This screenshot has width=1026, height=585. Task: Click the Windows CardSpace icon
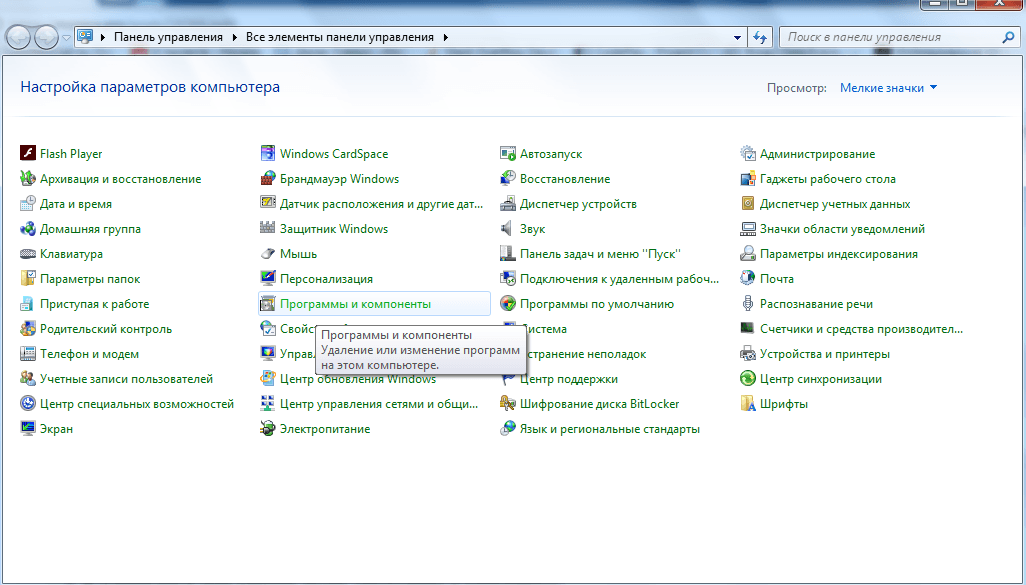pyautogui.click(x=268, y=154)
